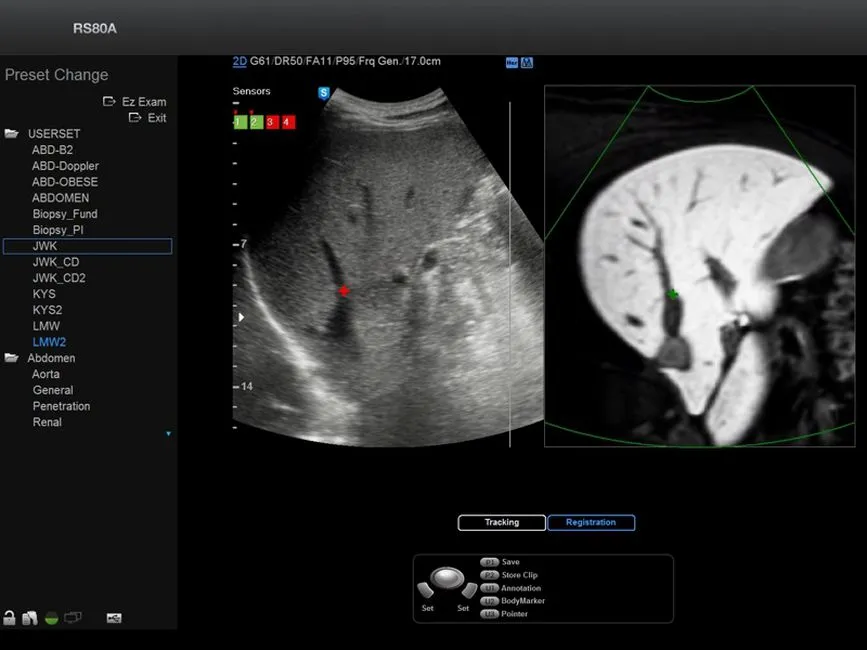Switch to the Tracking tab

point(502,523)
